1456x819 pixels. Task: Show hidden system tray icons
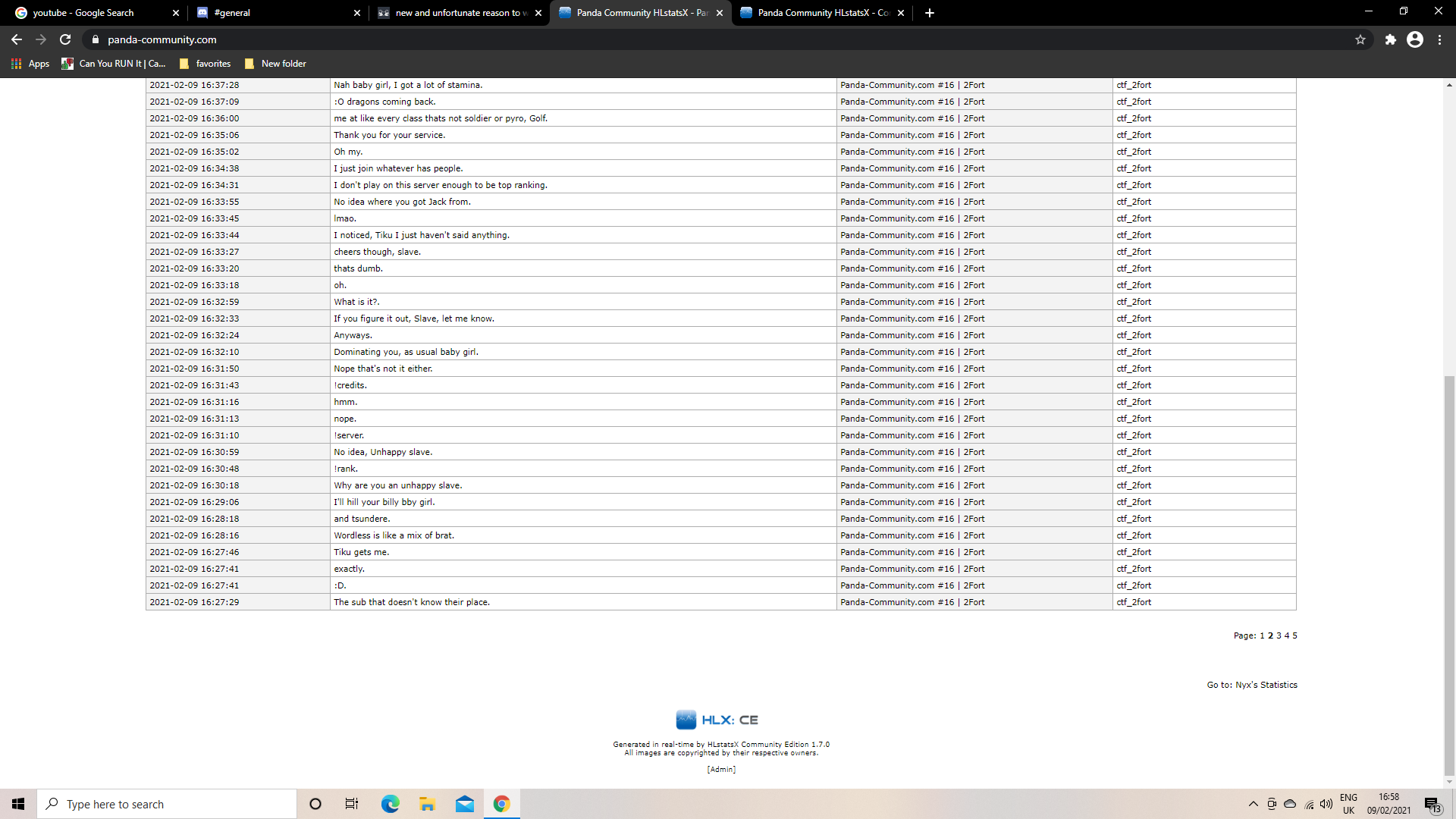[1253, 804]
